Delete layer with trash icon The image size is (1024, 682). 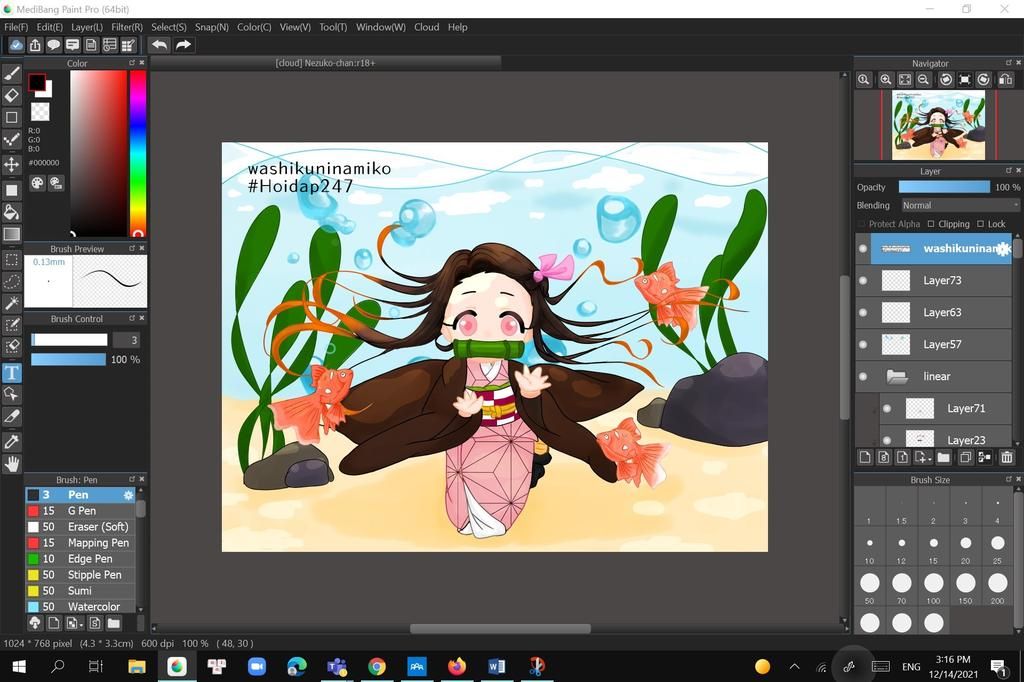click(x=1007, y=457)
